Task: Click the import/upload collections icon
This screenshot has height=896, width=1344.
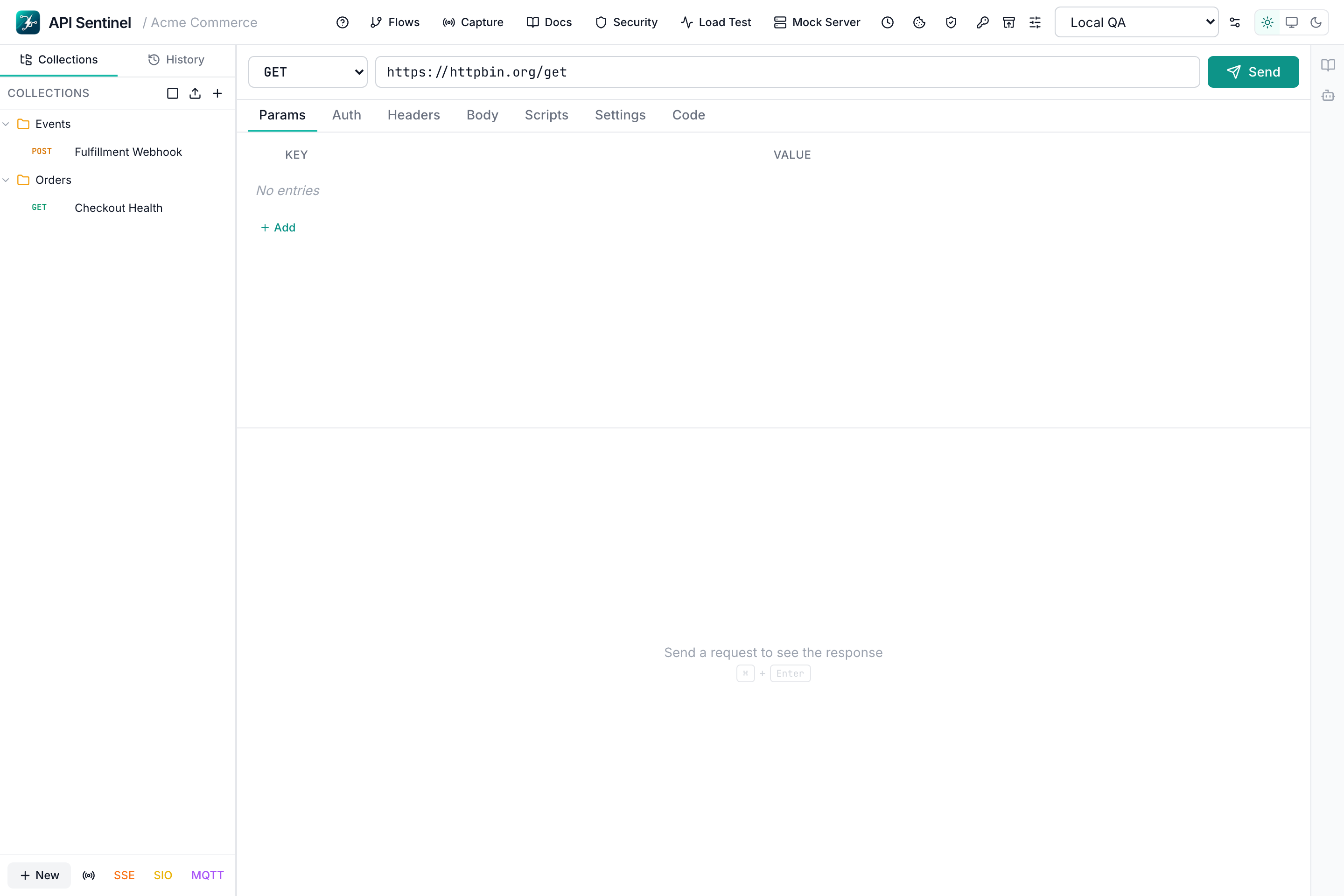Action: (195, 93)
